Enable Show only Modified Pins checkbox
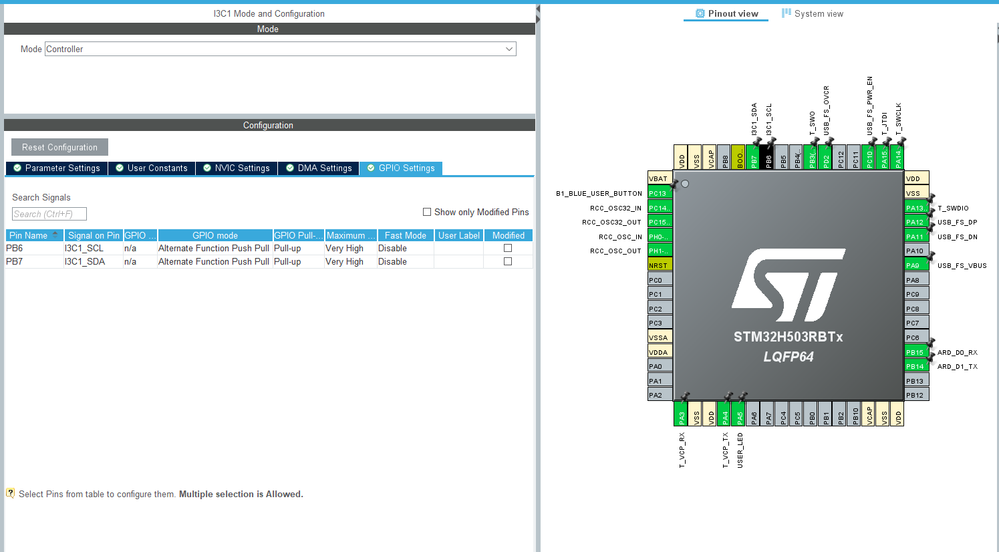 point(427,212)
